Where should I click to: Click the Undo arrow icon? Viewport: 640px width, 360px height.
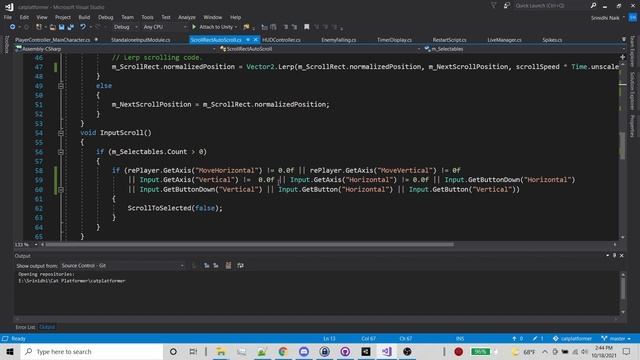tap(83, 27)
